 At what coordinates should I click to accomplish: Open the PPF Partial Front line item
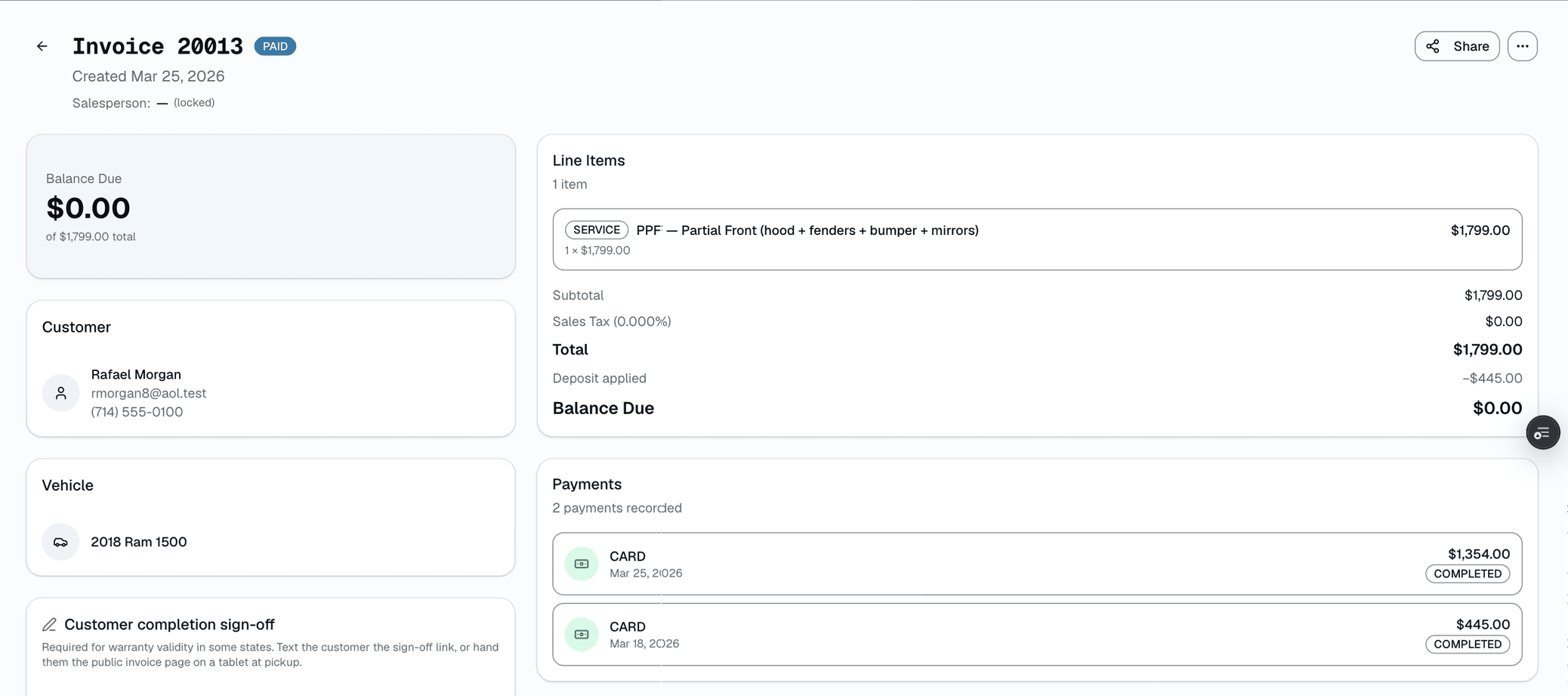click(1037, 240)
